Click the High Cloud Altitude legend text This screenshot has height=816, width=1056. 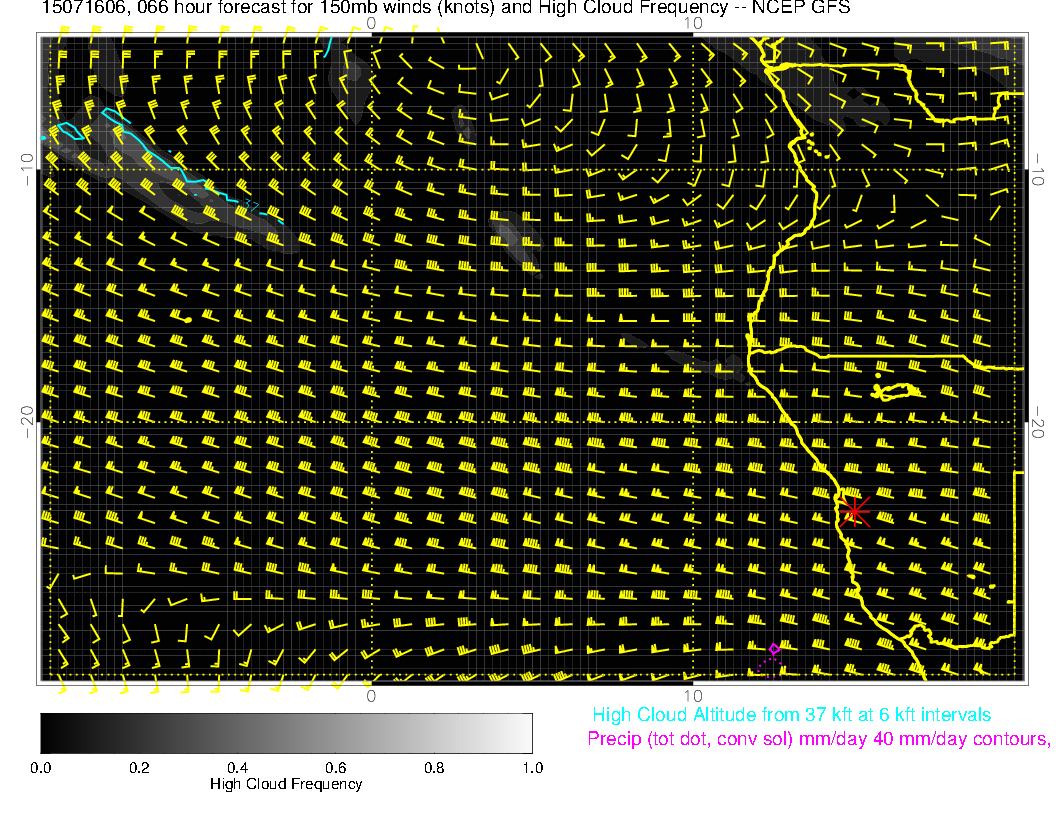(791, 715)
